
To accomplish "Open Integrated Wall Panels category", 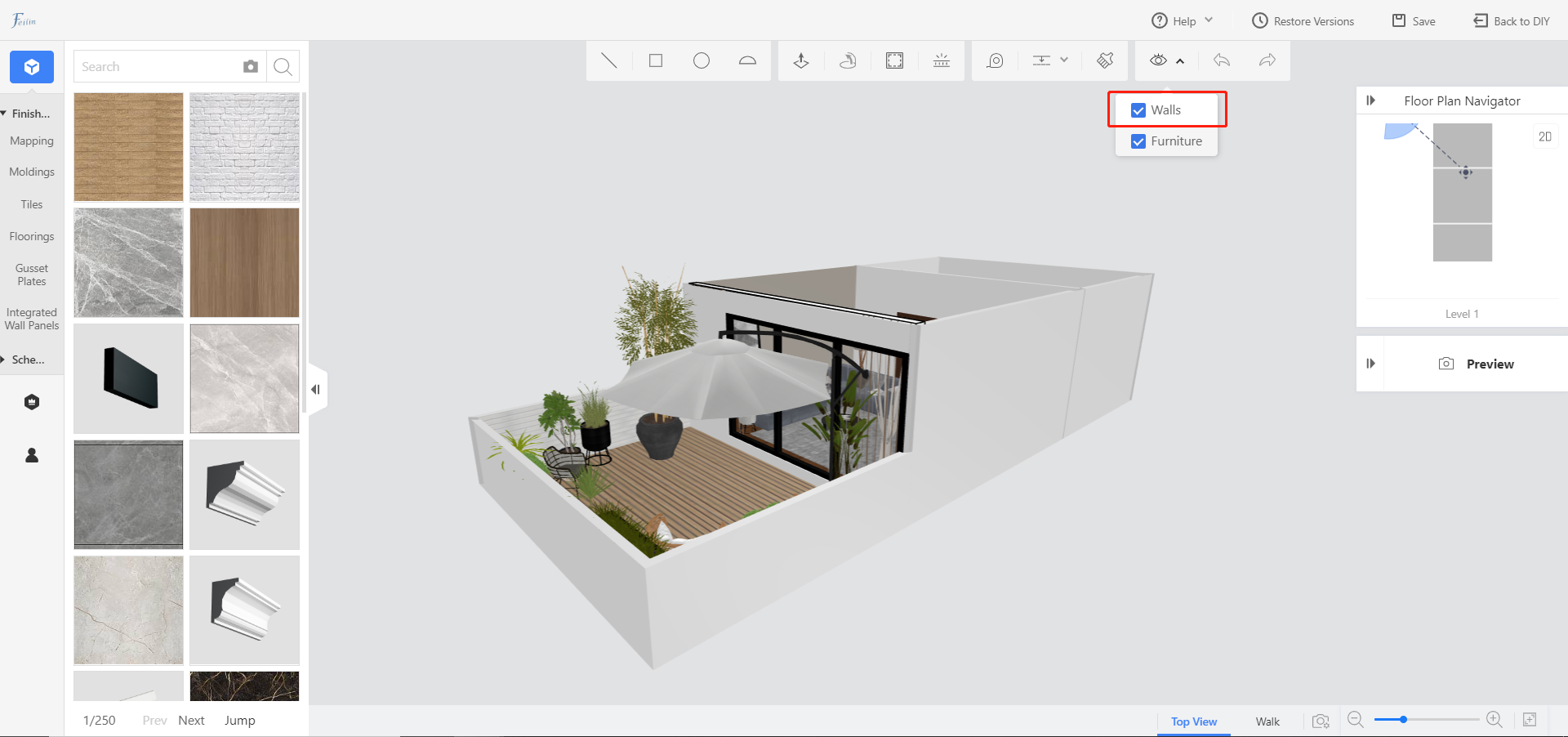I will [32, 319].
